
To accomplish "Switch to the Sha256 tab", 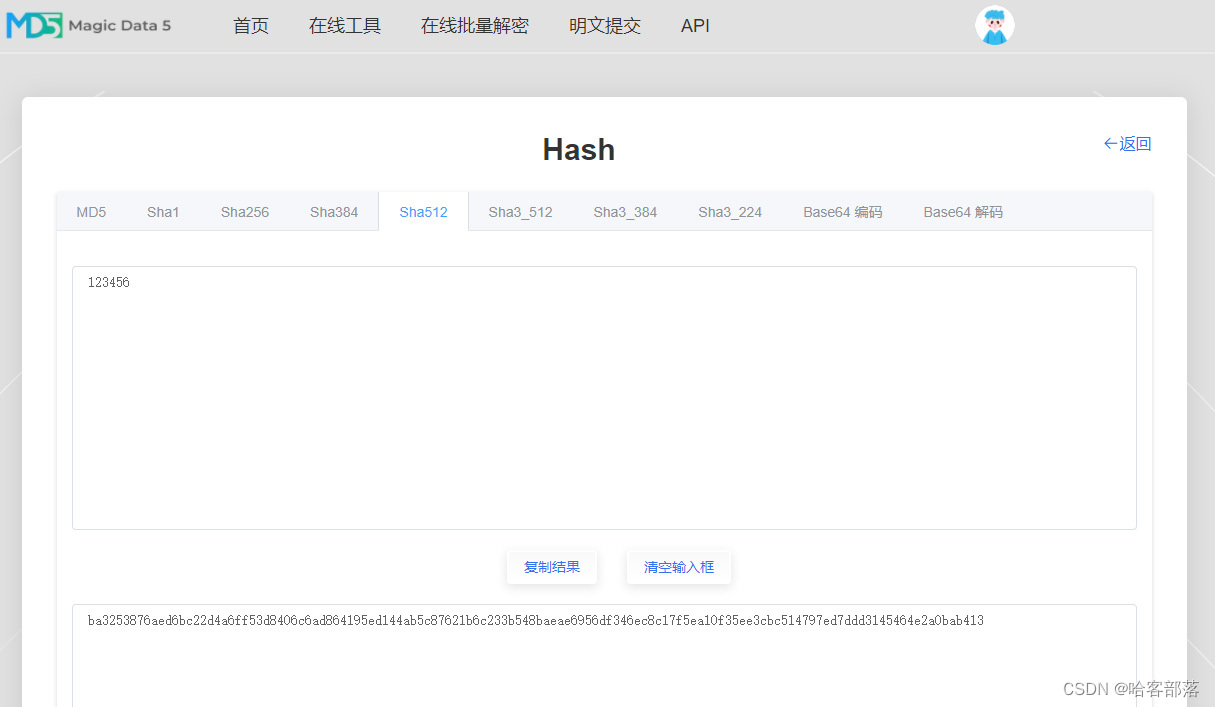I will coord(245,212).
